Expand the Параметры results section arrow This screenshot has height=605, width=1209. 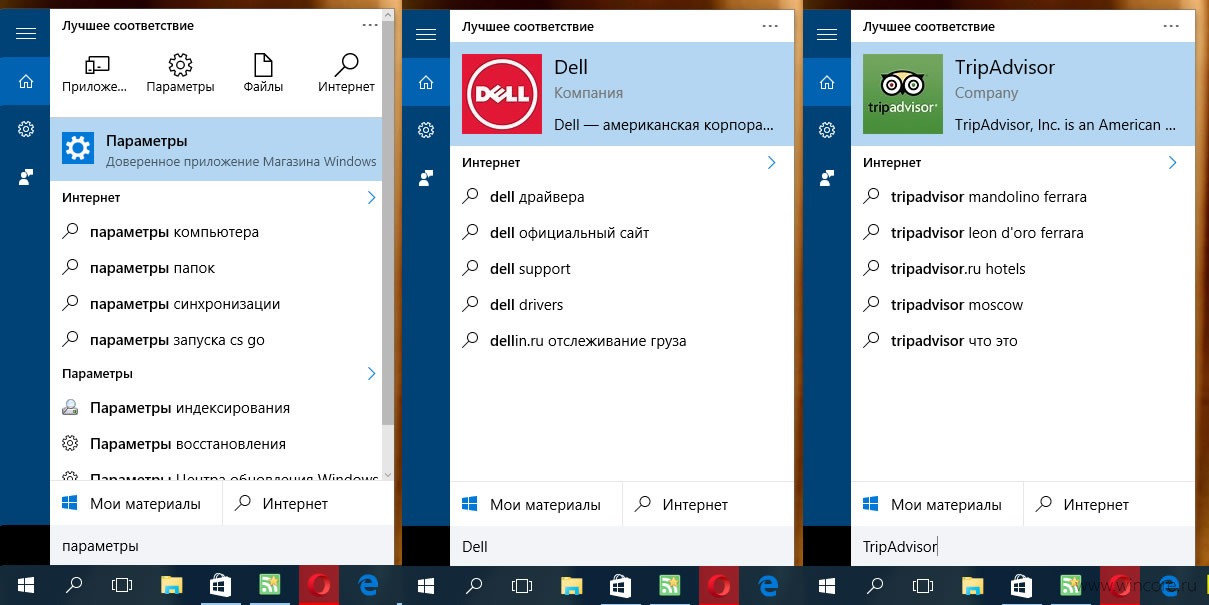point(371,374)
